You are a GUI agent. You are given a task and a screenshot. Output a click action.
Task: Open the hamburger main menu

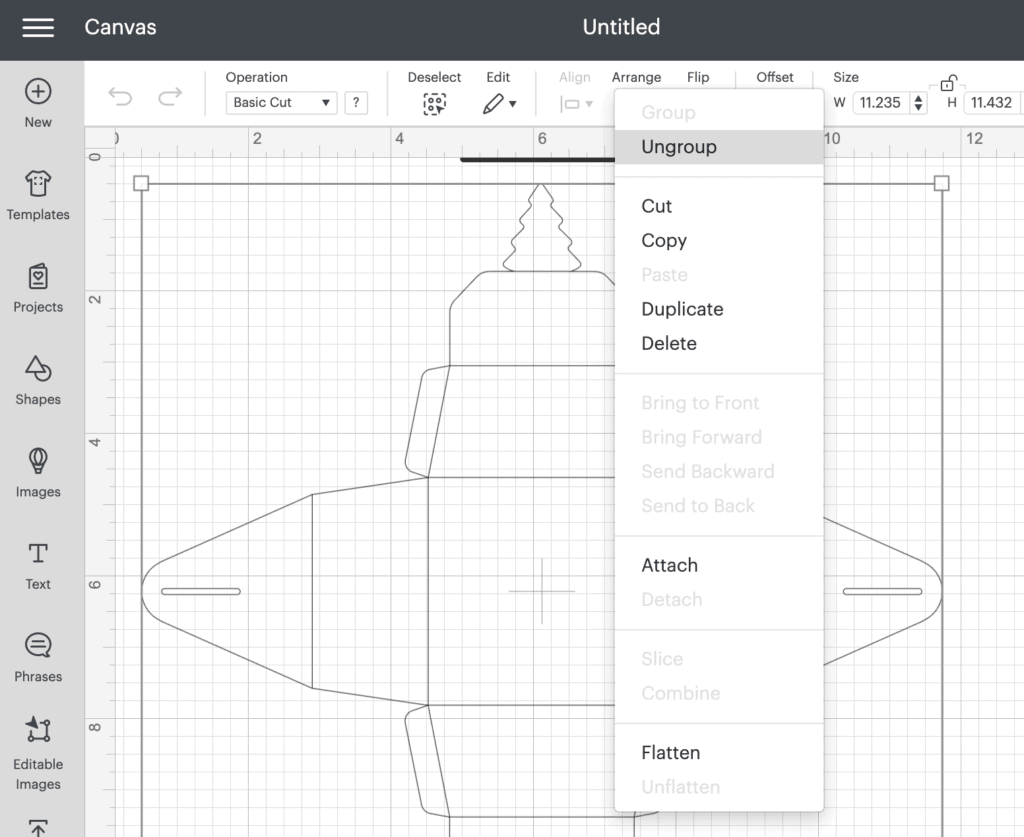click(38, 27)
